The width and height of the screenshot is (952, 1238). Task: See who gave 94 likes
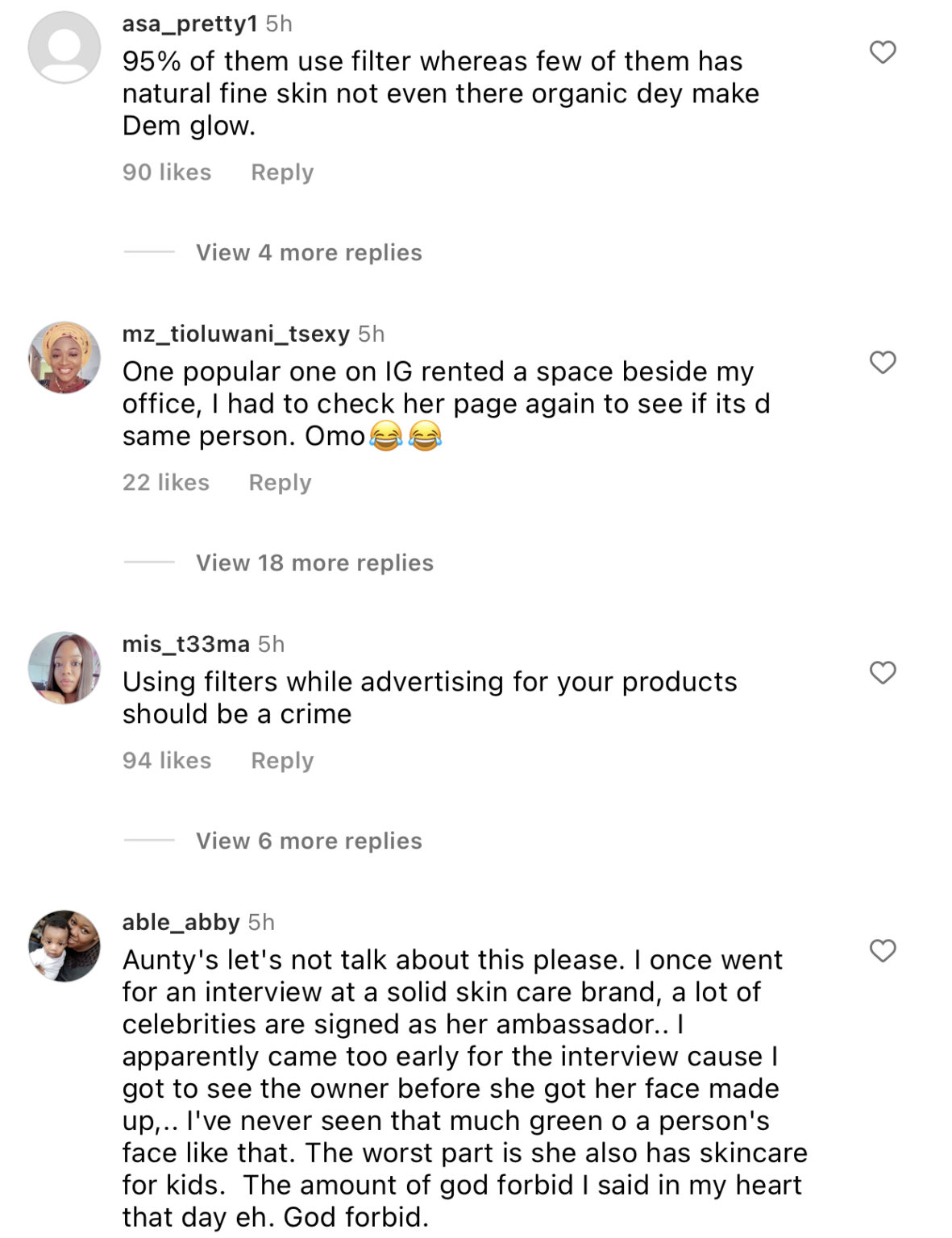click(x=167, y=761)
